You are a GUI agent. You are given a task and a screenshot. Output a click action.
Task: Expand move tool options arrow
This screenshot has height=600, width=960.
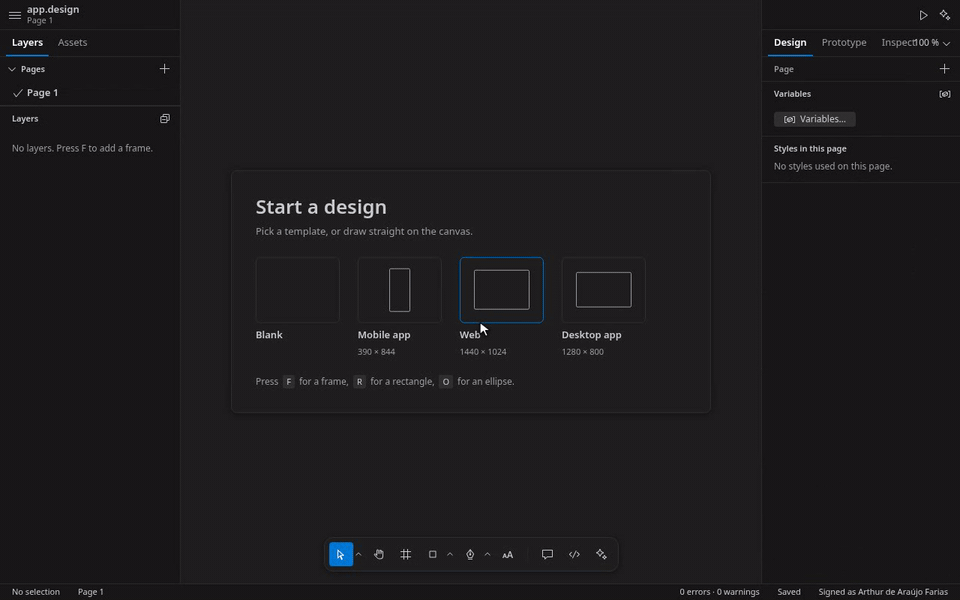pyautogui.click(x=359, y=555)
